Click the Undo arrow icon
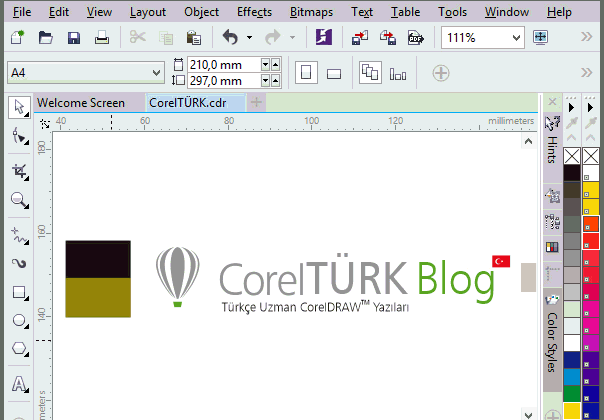Image resolution: width=604 pixels, height=420 pixels. point(230,37)
